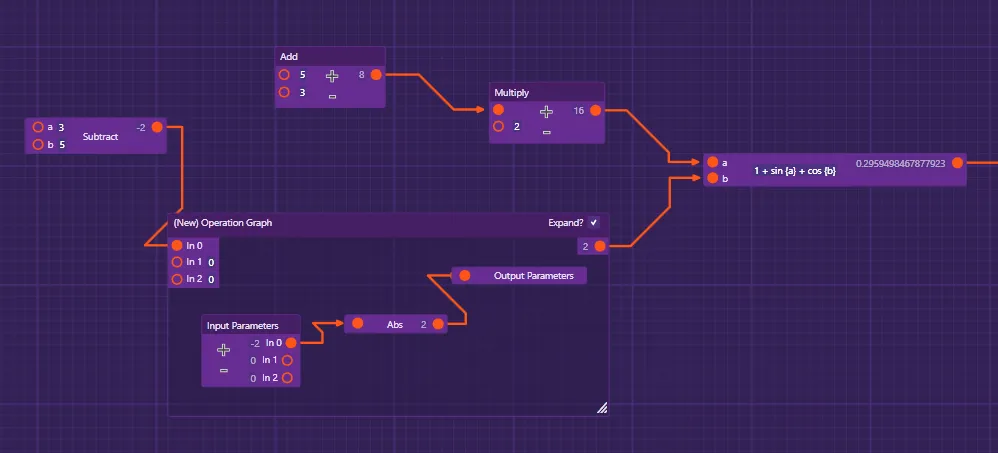Click the Subtract output value -2
The image size is (998, 453).
pos(141,128)
